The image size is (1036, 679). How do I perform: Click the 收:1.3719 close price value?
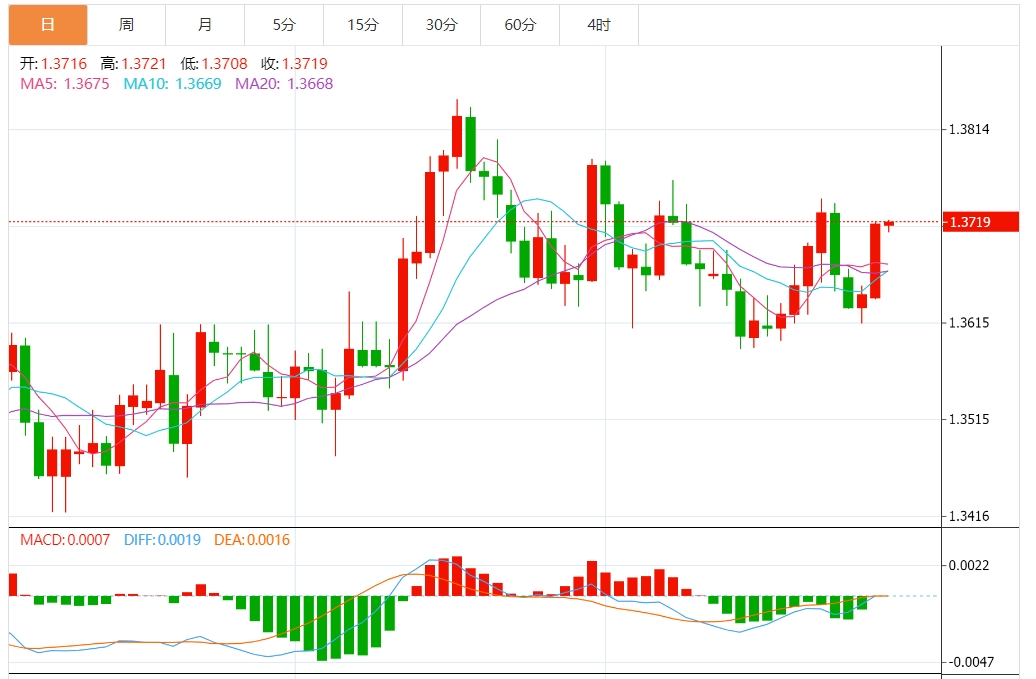click(295, 64)
